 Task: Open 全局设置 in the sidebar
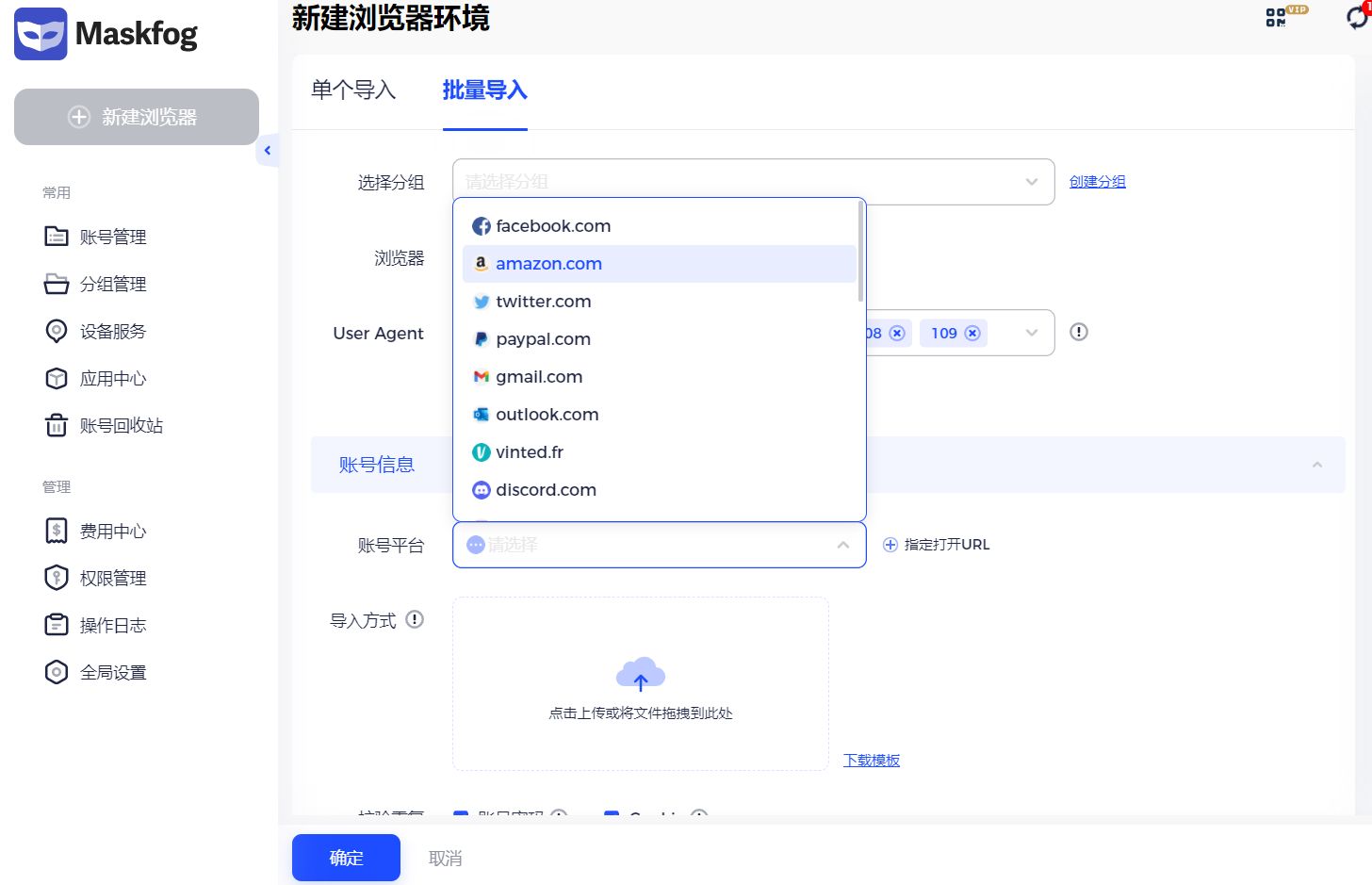click(x=95, y=672)
